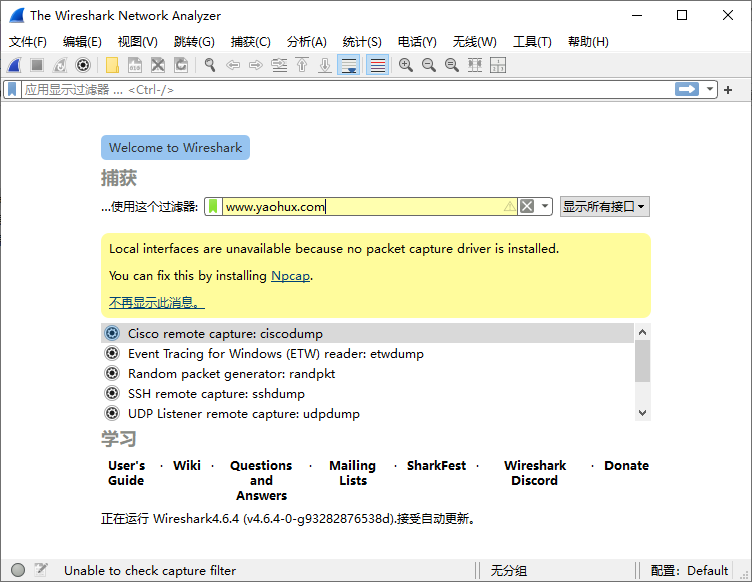Image resolution: width=752 pixels, height=582 pixels.
Task: Toggle auto-scroll during live capture
Action: (x=349, y=65)
